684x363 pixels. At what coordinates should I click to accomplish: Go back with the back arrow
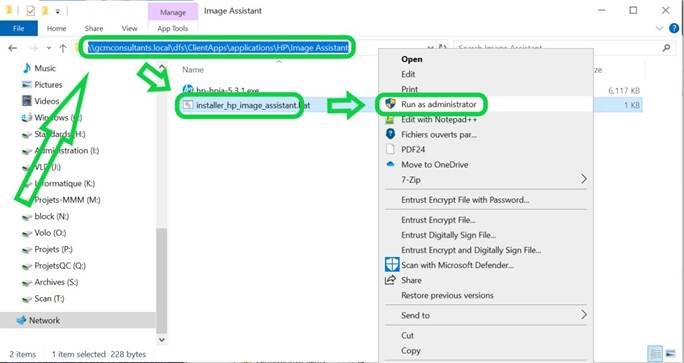(13, 48)
